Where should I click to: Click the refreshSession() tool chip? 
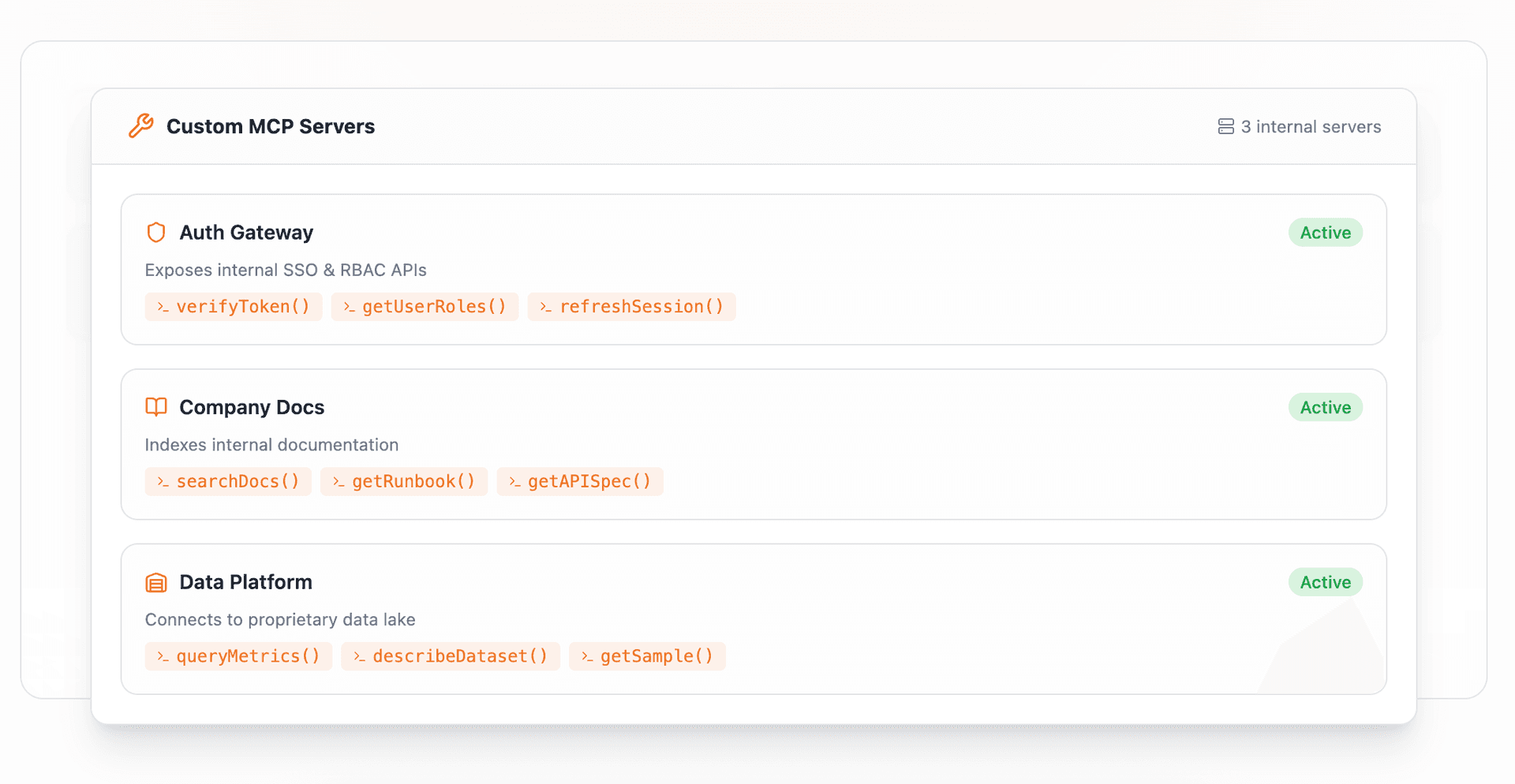tap(631, 307)
